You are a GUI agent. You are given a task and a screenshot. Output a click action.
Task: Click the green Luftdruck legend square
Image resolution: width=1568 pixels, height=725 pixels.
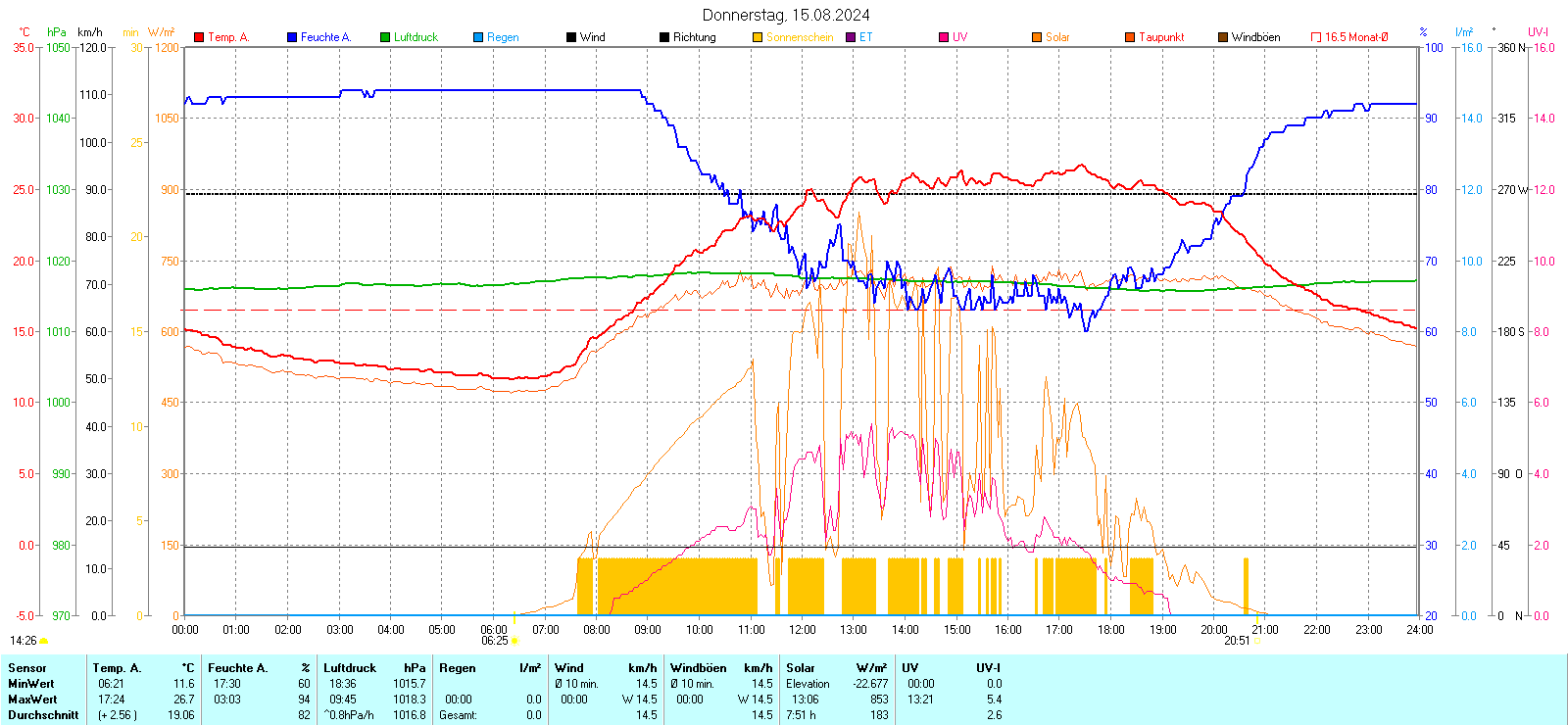tap(385, 37)
